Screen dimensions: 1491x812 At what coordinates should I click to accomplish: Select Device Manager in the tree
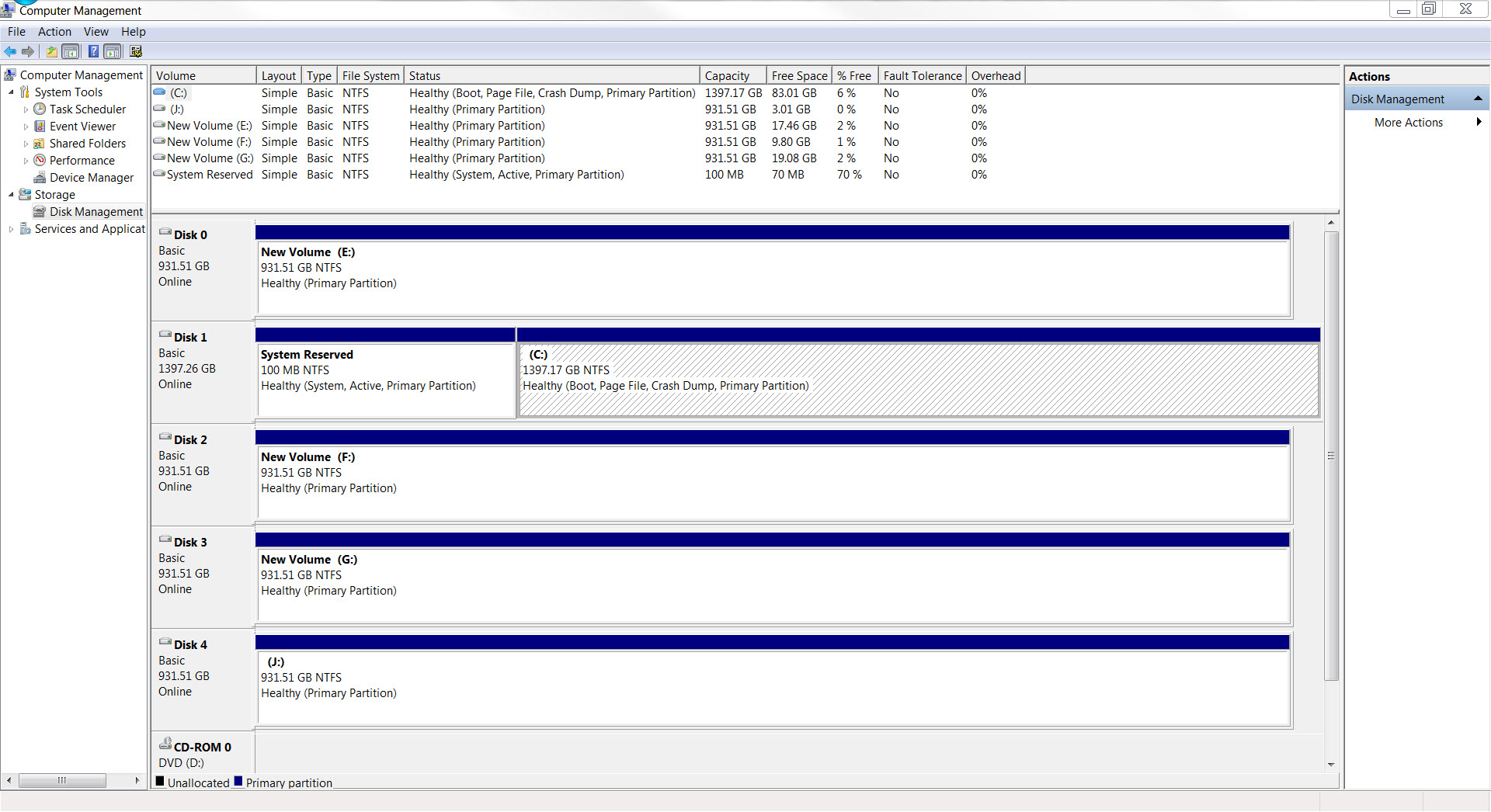[92, 178]
